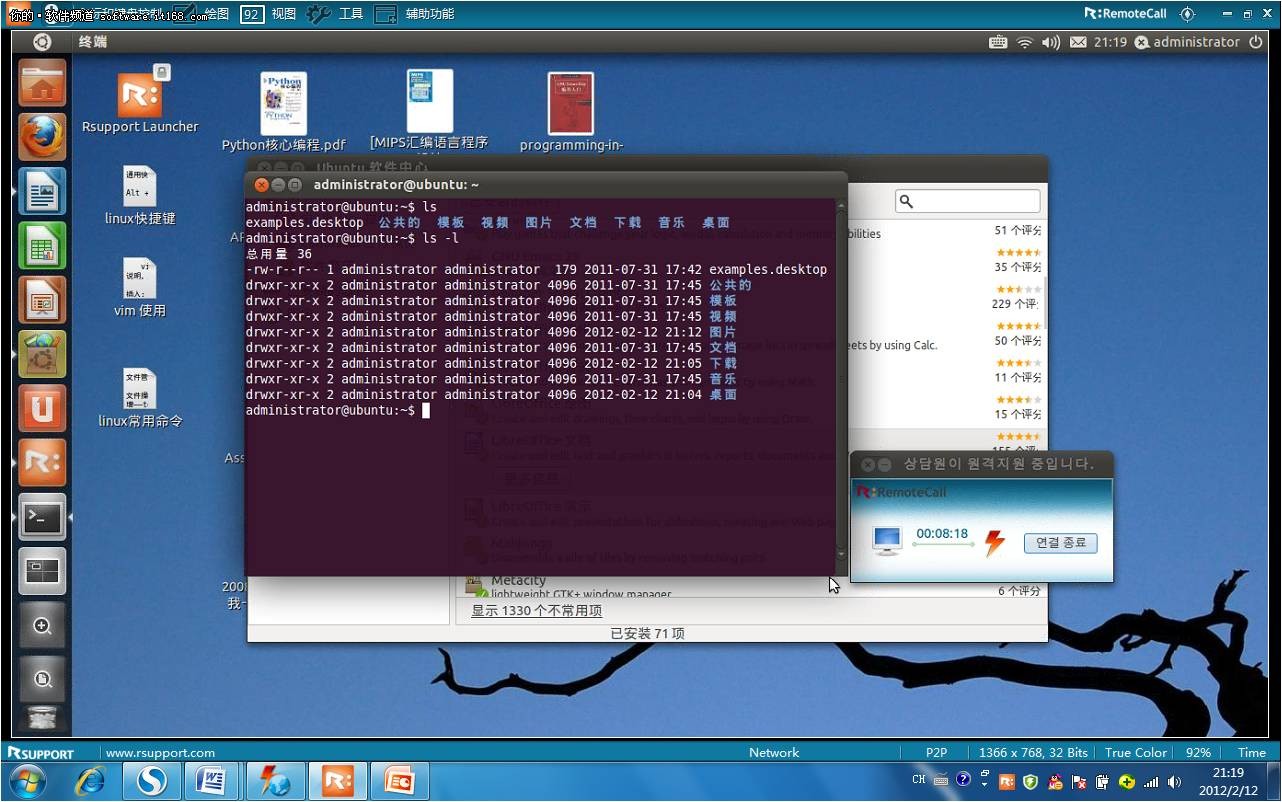Click the 연결 종료 disconnect button
Image resolution: width=1282 pixels, height=802 pixels.
1060,543
